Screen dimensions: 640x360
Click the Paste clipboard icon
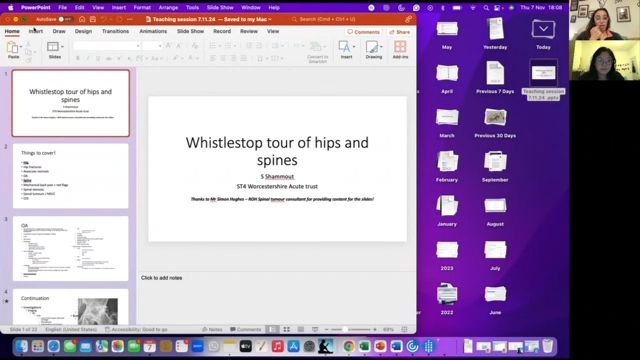click(13, 50)
